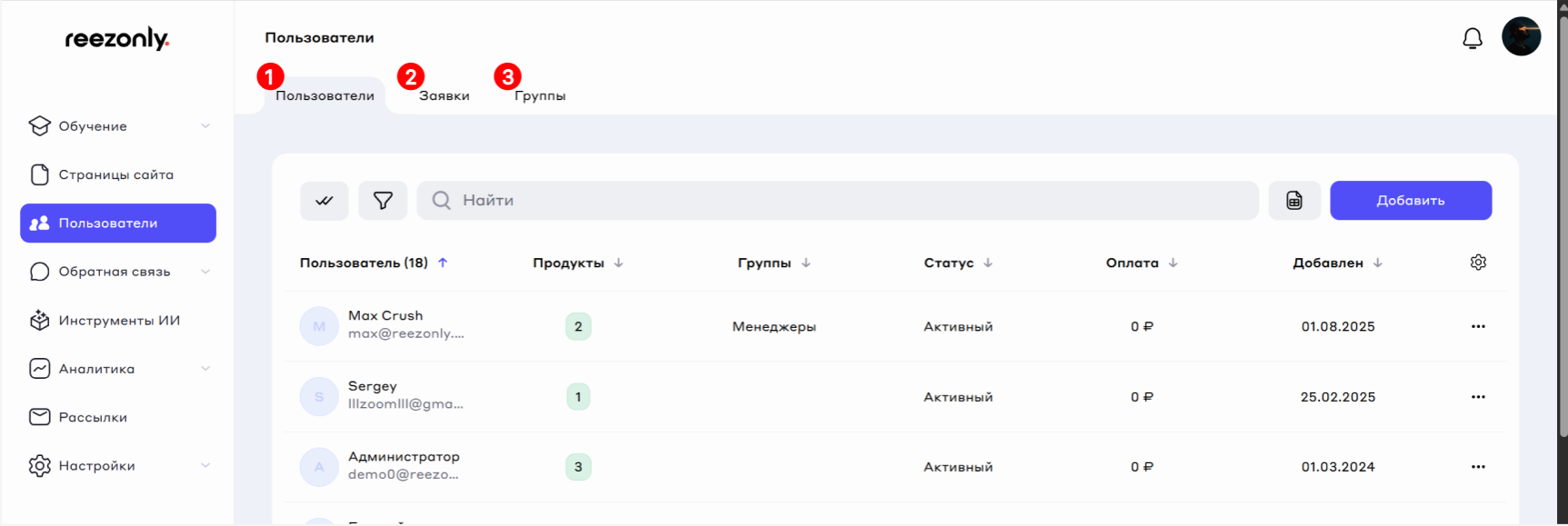The width and height of the screenshot is (1568, 526).
Task: Sort by Пользователь column arrow
Action: (443, 263)
